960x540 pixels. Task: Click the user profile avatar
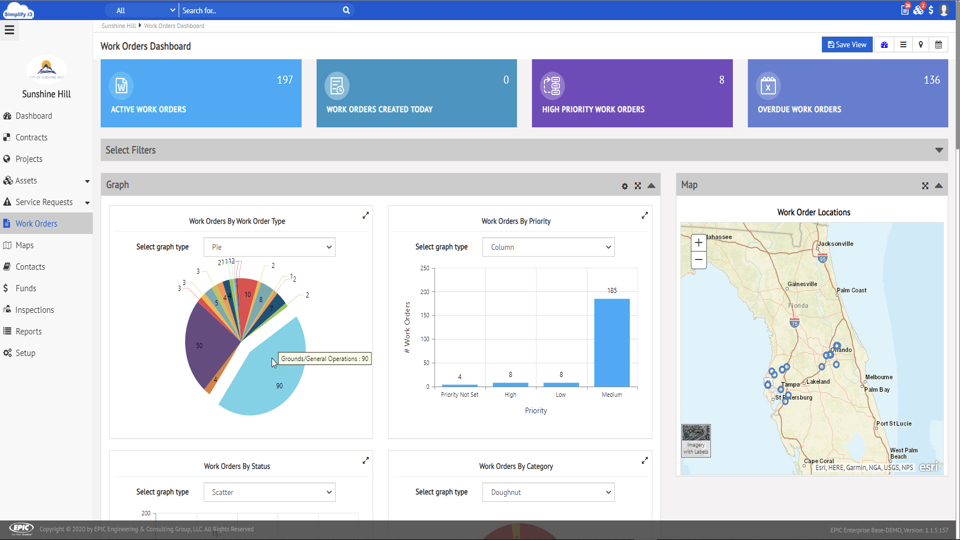point(944,10)
